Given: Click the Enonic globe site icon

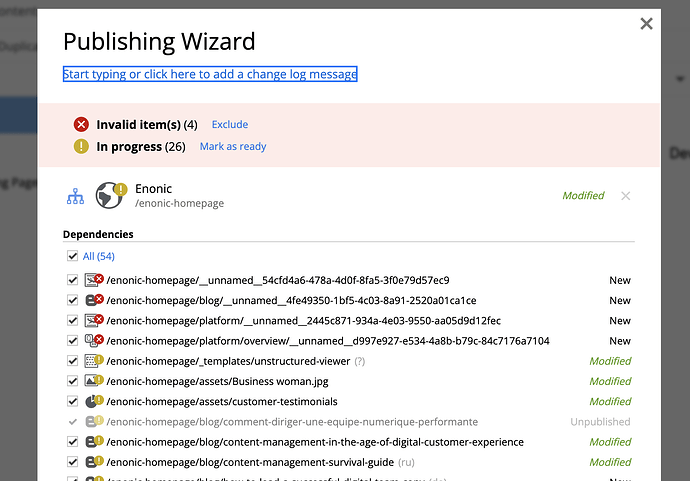Looking at the screenshot, I should [109, 195].
